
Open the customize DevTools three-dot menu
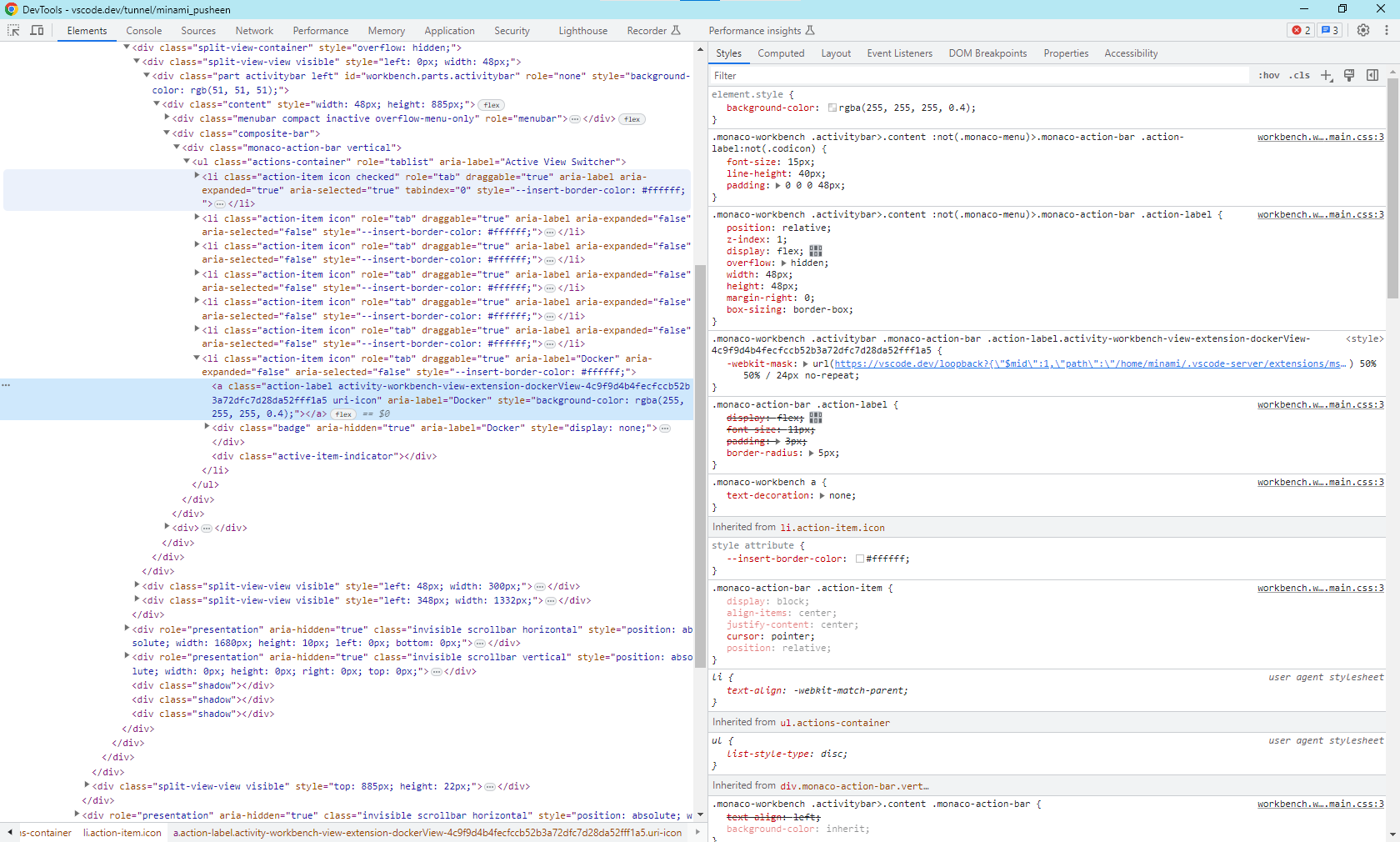tap(1388, 30)
